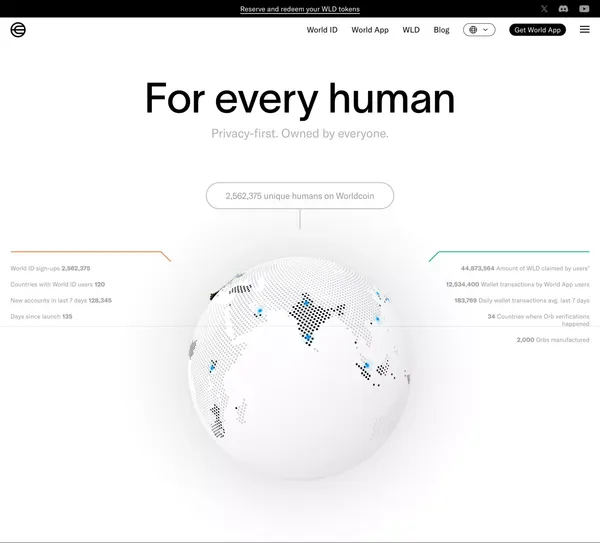Open the WLD nav item
The image size is (600, 543).
tap(411, 30)
